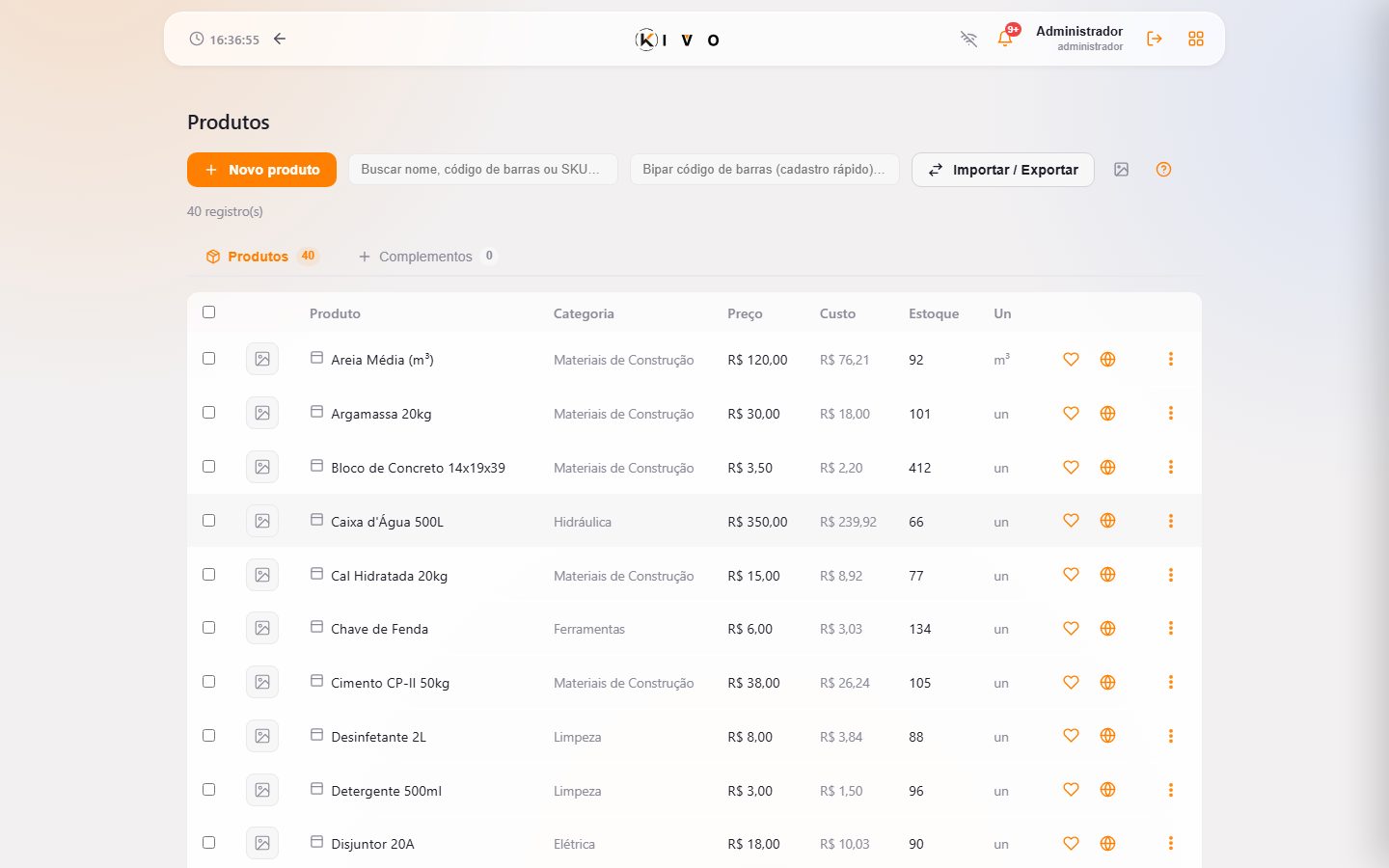Open the apps grid icon in header
The width and height of the screenshot is (1389, 868).
1196,39
